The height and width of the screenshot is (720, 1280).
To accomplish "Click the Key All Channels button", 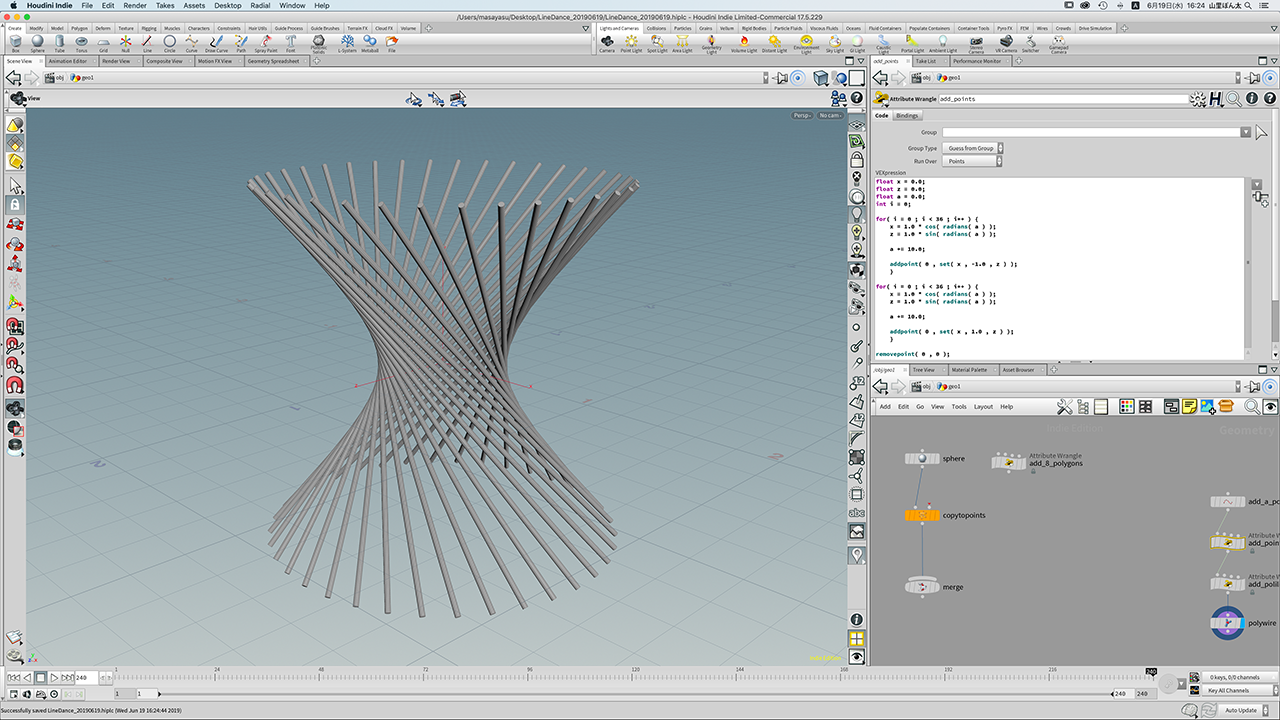I will (x=1228, y=690).
